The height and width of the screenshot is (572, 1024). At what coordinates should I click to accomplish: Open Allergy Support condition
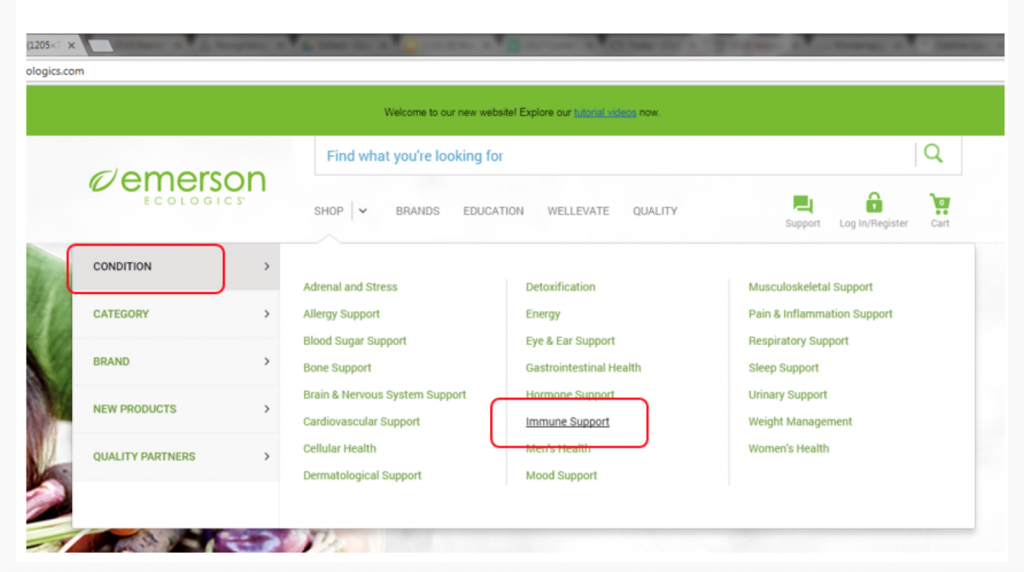[x=341, y=314]
